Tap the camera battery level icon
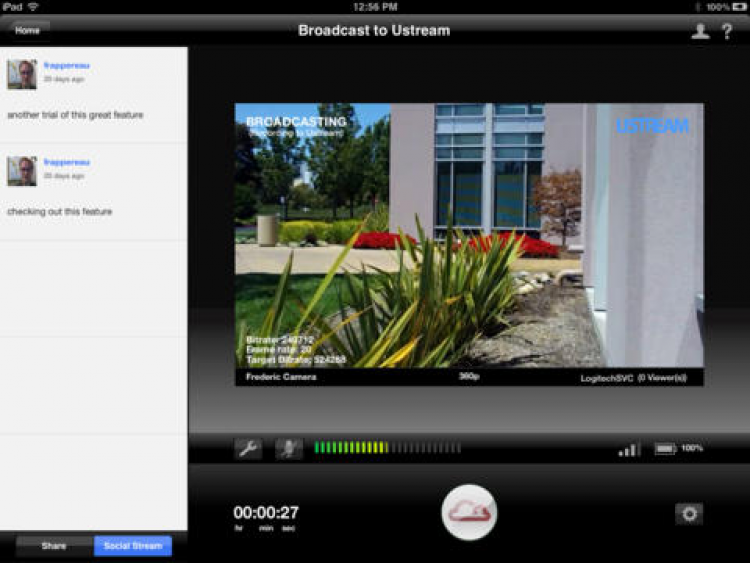 tap(665, 449)
